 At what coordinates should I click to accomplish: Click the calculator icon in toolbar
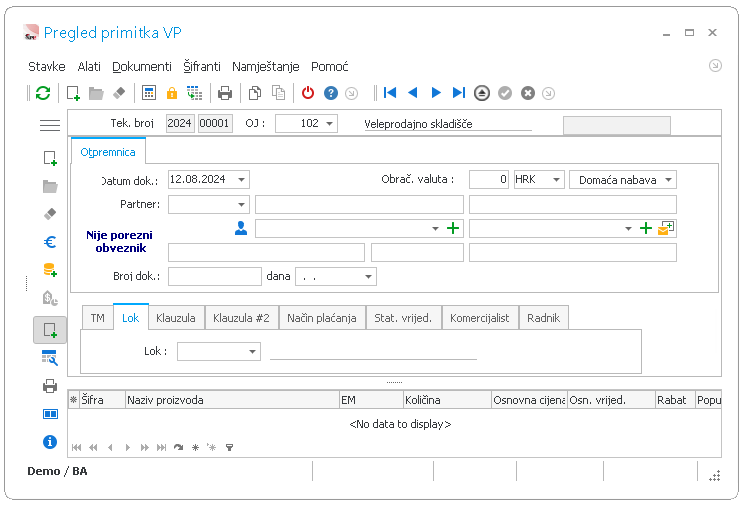[149, 93]
